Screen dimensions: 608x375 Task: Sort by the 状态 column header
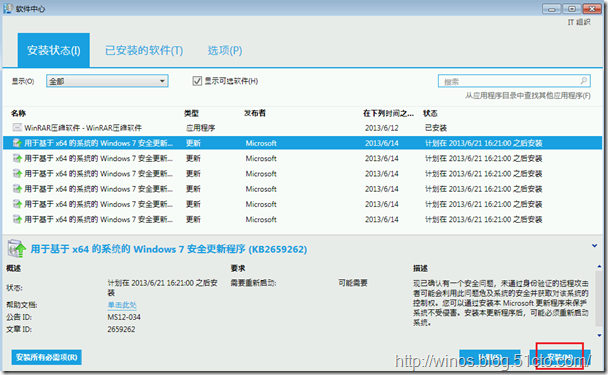pos(430,113)
